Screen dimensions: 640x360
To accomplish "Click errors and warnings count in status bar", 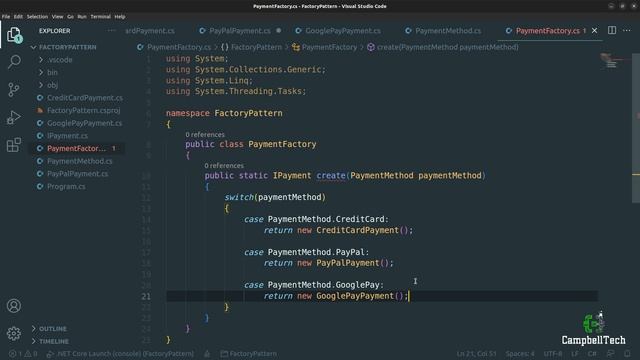I will pyautogui.click(x=23, y=354).
